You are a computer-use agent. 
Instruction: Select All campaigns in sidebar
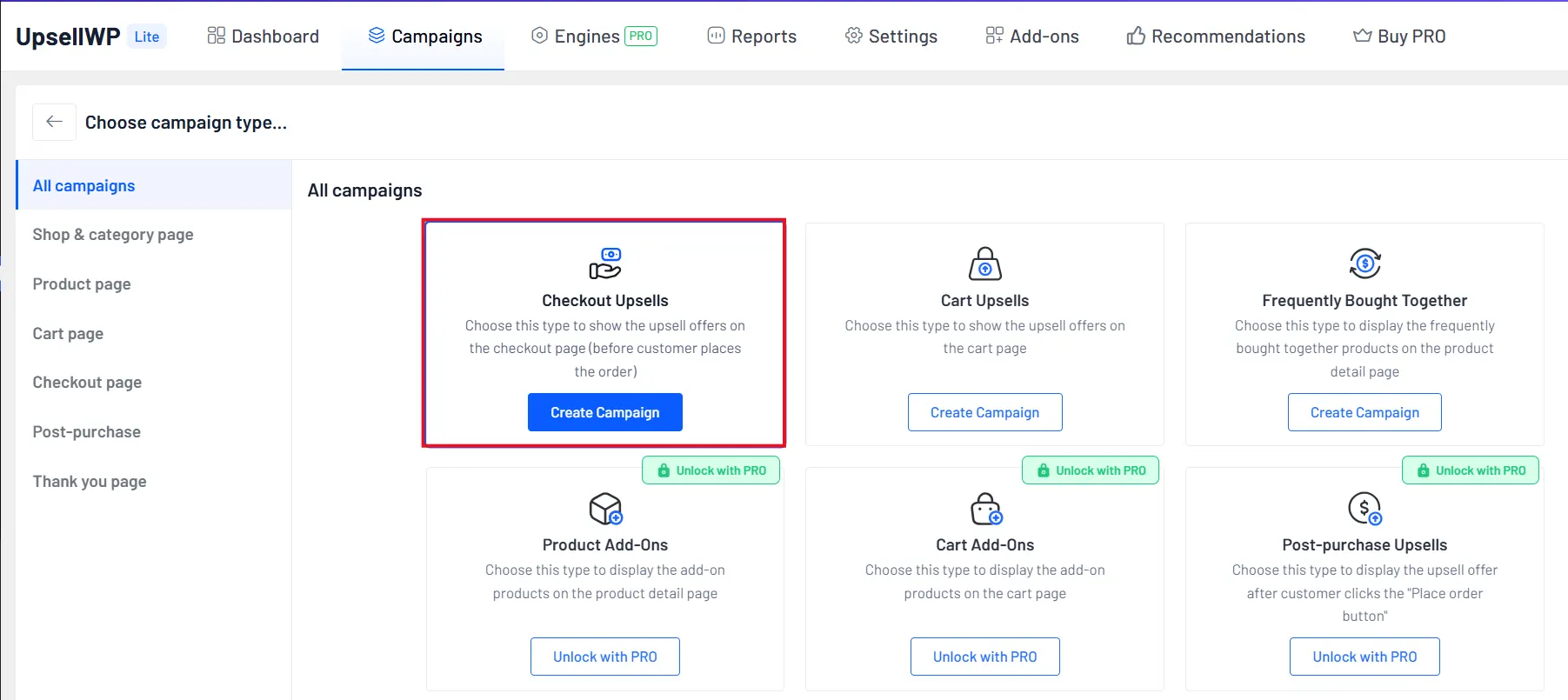pos(154,185)
